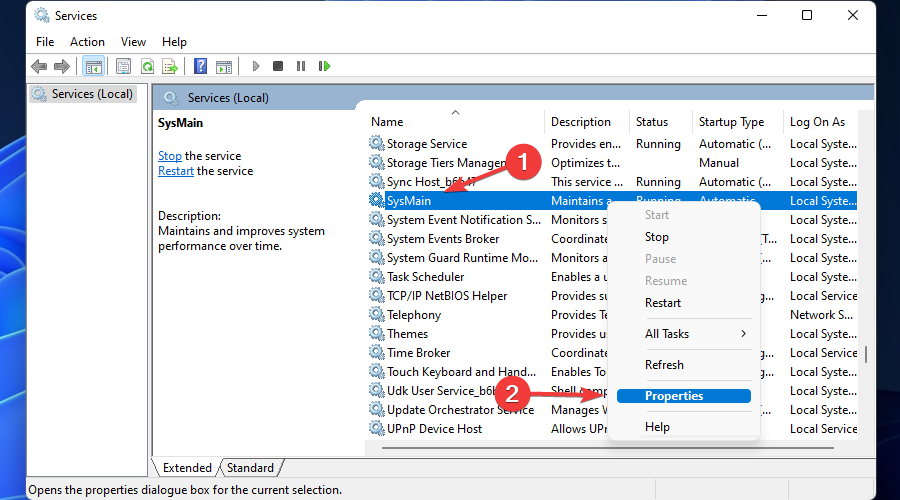The width and height of the screenshot is (900, 500).
Task: Click the Services title bar gear icon
Action: click(x=42, y=15)
